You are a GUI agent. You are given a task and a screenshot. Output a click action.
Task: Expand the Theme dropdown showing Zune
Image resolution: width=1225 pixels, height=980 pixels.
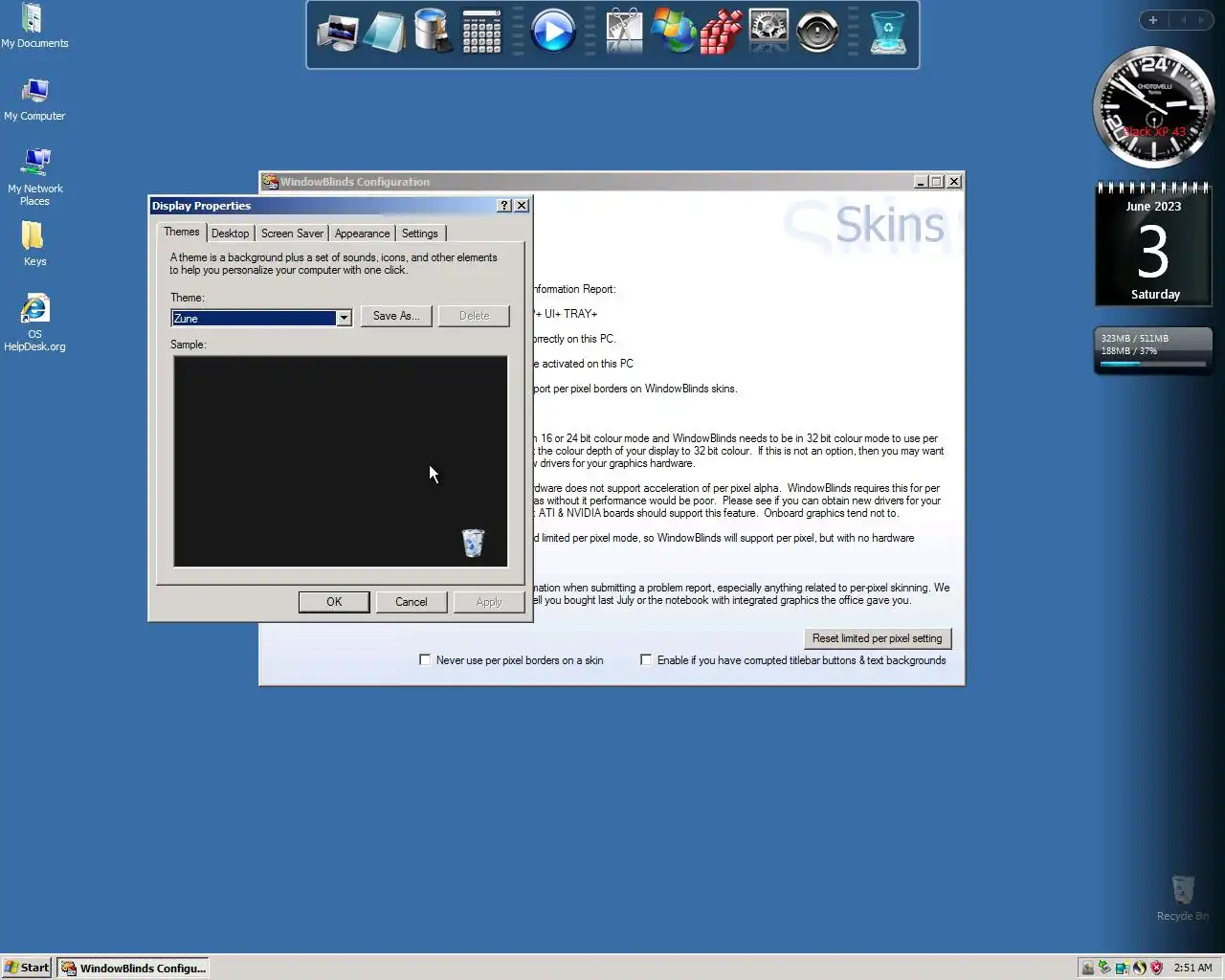[344, 318]
